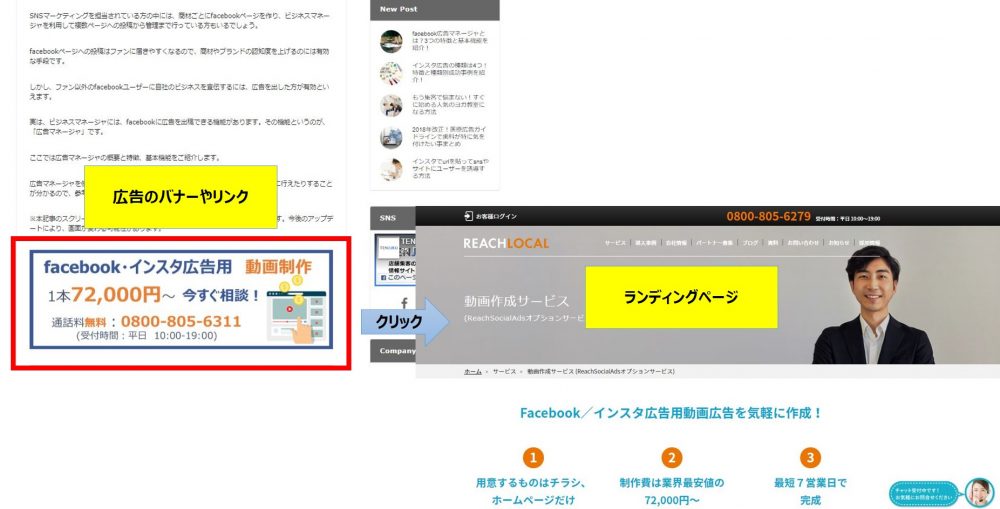
Task: Click the 動画作成サービス breadcrumb text
Action: tap(601, 371)
